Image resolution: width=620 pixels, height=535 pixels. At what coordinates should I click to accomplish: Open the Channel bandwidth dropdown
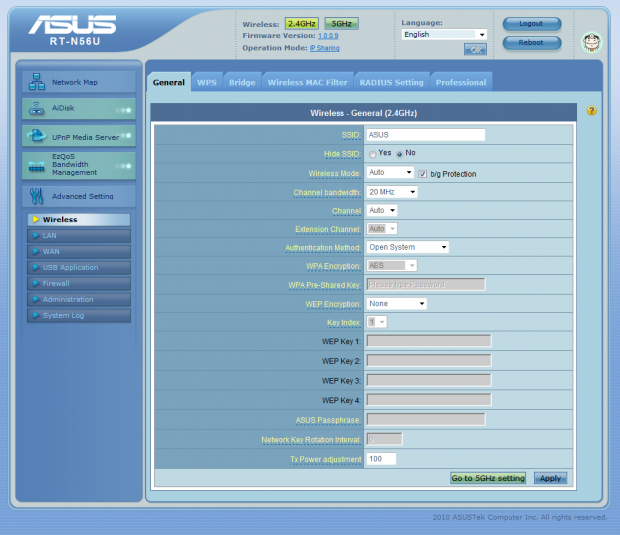coord(392,192)
